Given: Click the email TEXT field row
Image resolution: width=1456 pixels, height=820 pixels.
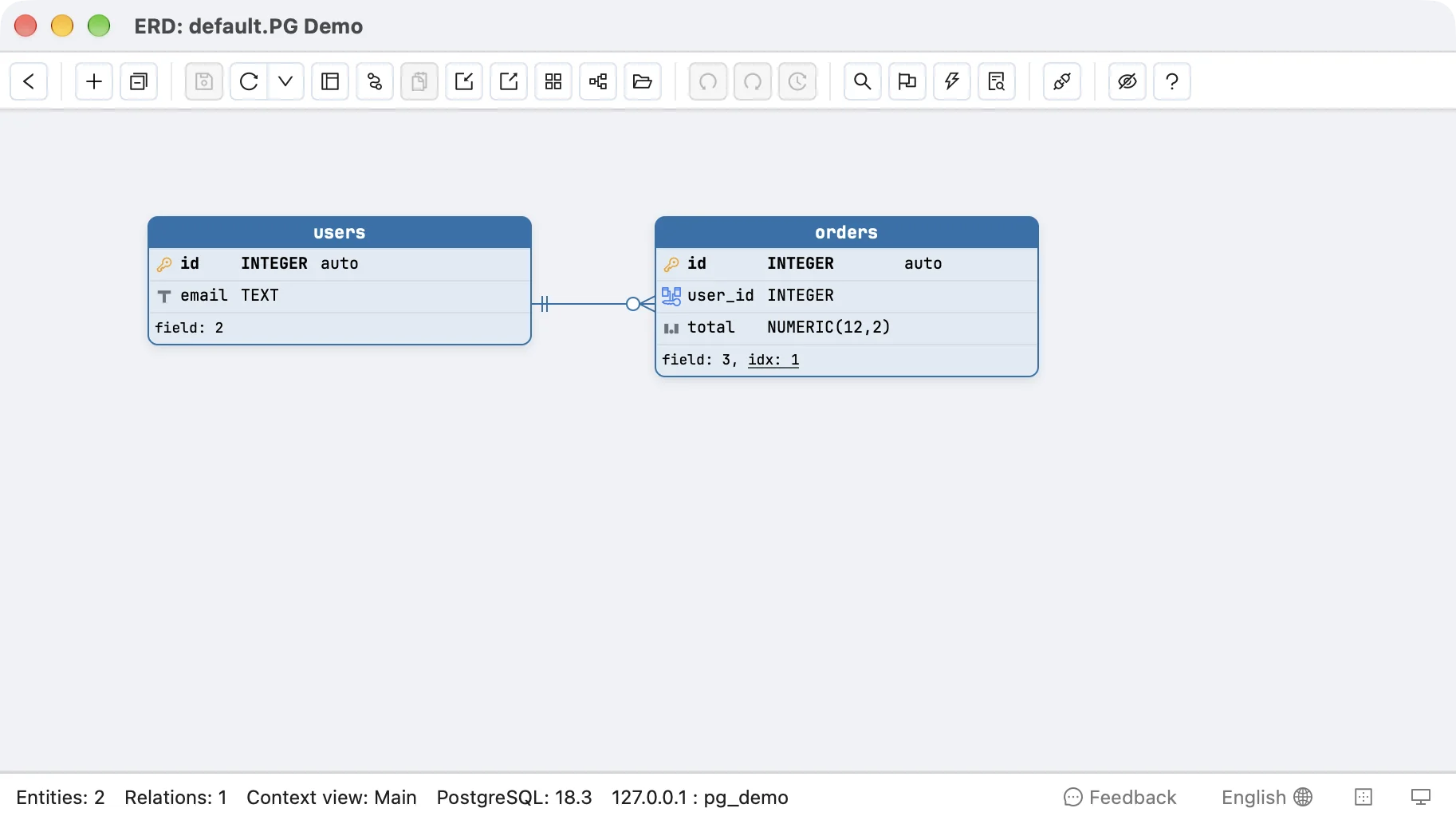Looking at the screenshot, I should tap(340, 296).
